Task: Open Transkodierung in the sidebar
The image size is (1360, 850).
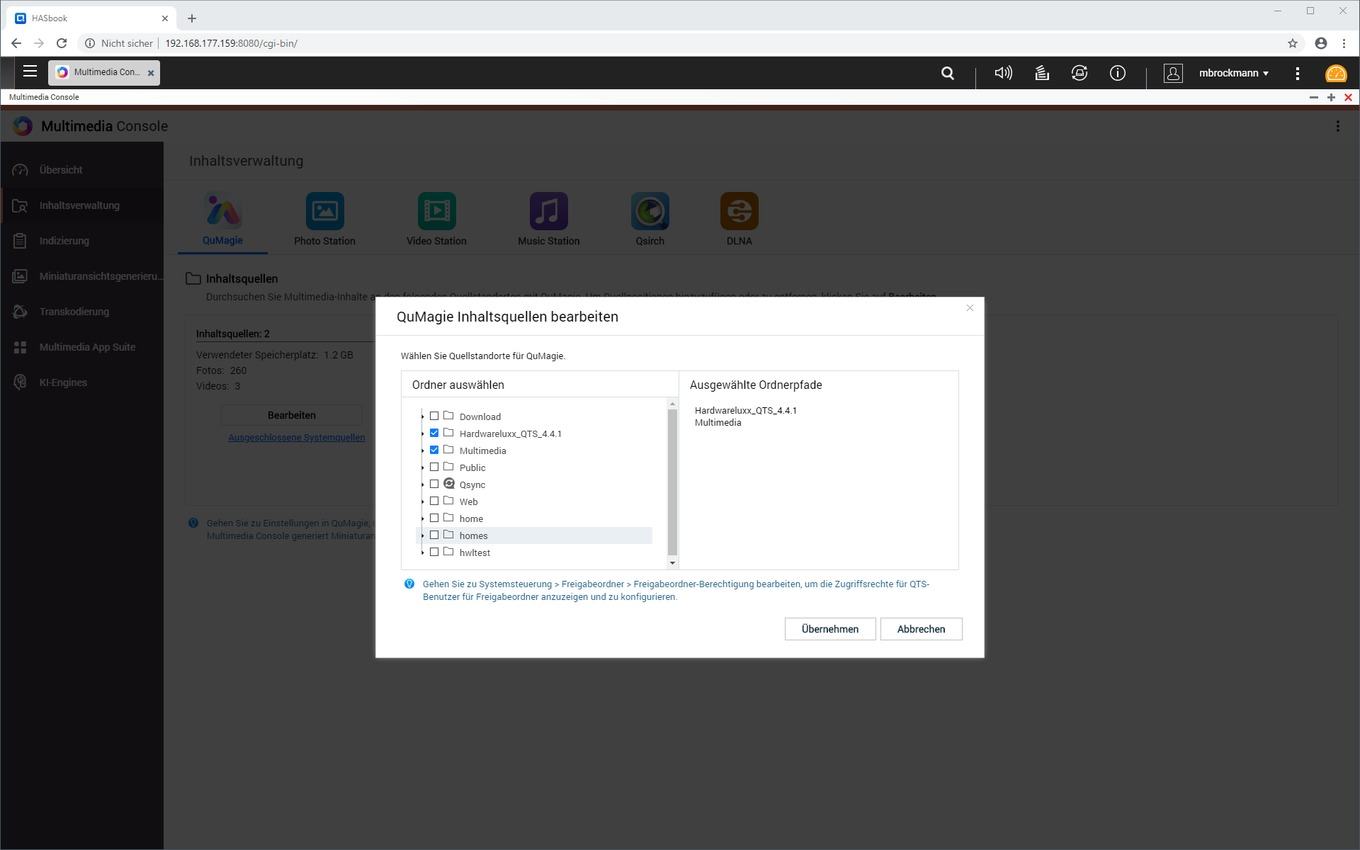Action: [x=82, y=312]
